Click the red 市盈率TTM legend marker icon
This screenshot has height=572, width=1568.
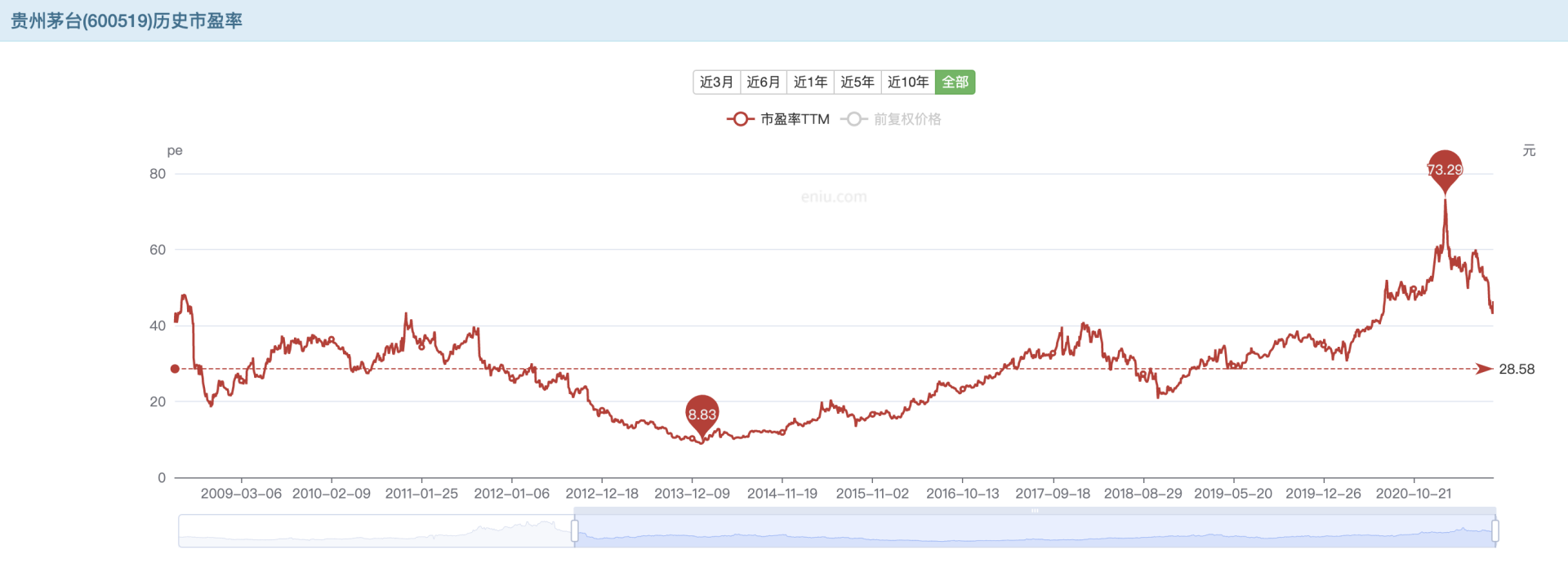(740, 119)
